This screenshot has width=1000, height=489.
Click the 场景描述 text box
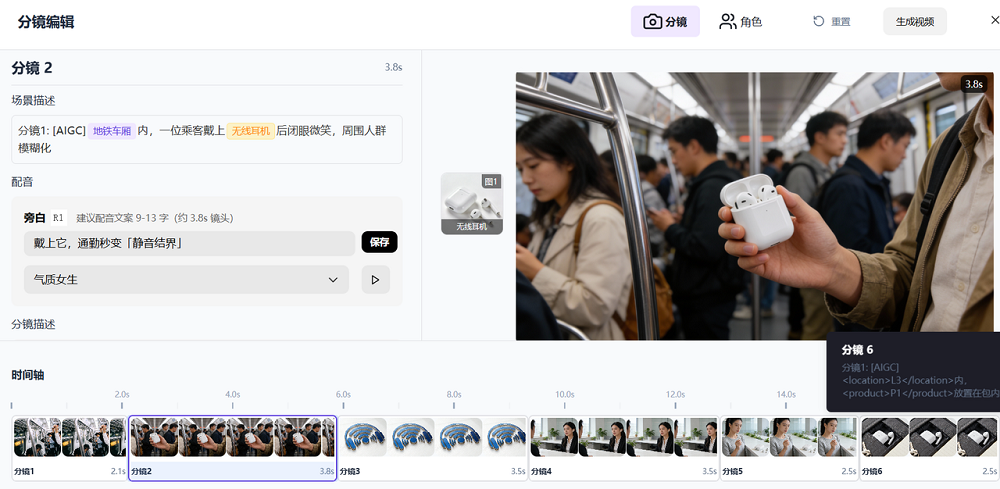tap(206, 139)
